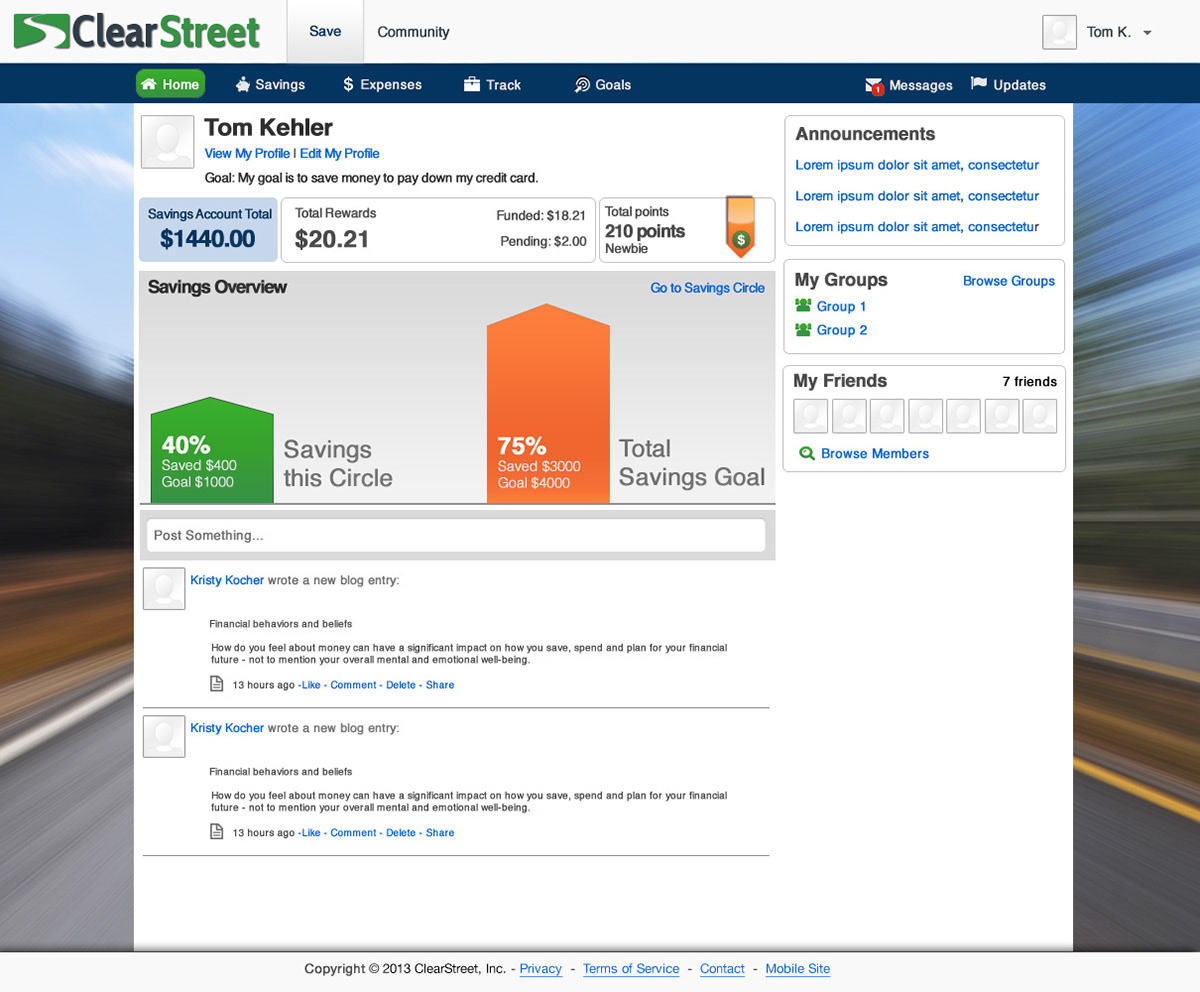Click the Updates flag icon
The width and height of the screenshot is (1200, 992).
coord(979,85)
